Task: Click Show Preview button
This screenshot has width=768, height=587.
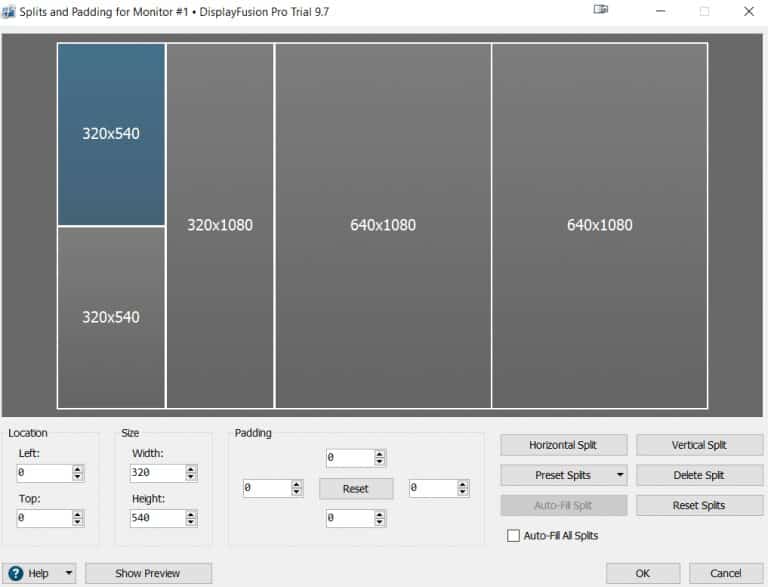Action: tap(148, 573)
